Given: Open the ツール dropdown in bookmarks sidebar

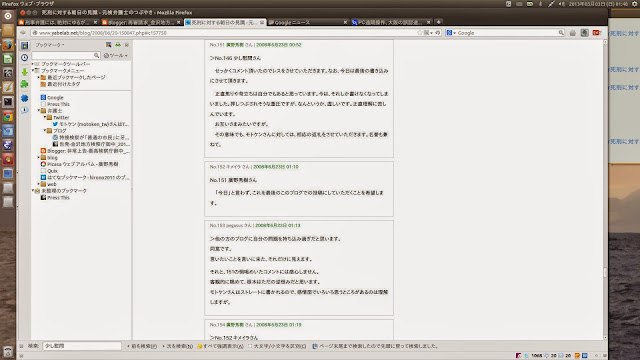Looking at the screenshot, I should click(x=116, y=56).
